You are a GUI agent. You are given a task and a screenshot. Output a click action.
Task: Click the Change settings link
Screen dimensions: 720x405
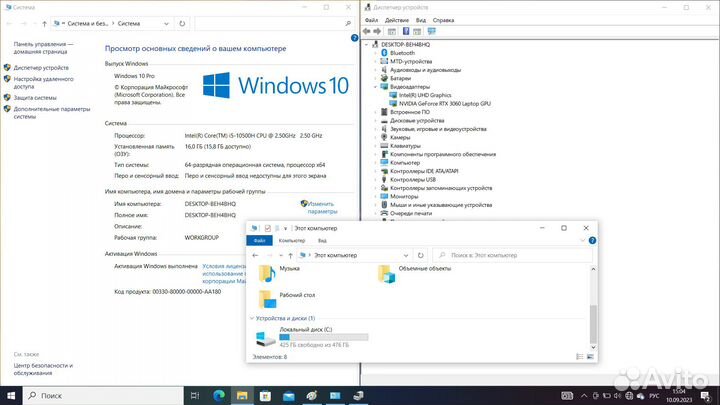[320, 207]
